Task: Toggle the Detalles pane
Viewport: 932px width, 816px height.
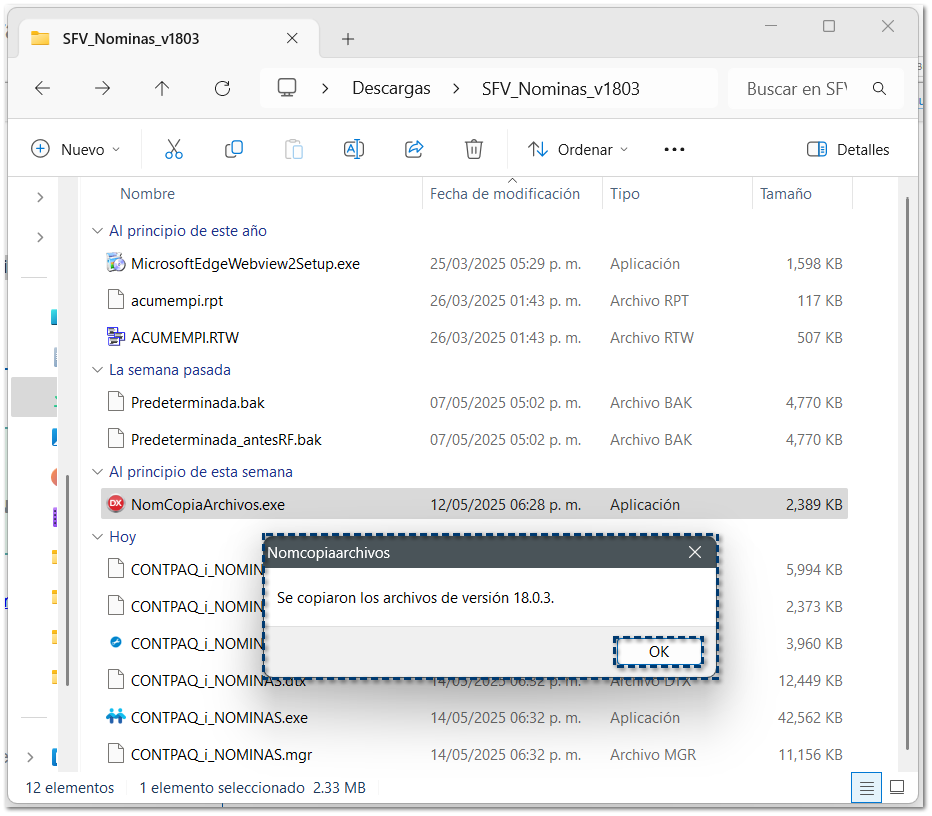Action: coord(848,149)
